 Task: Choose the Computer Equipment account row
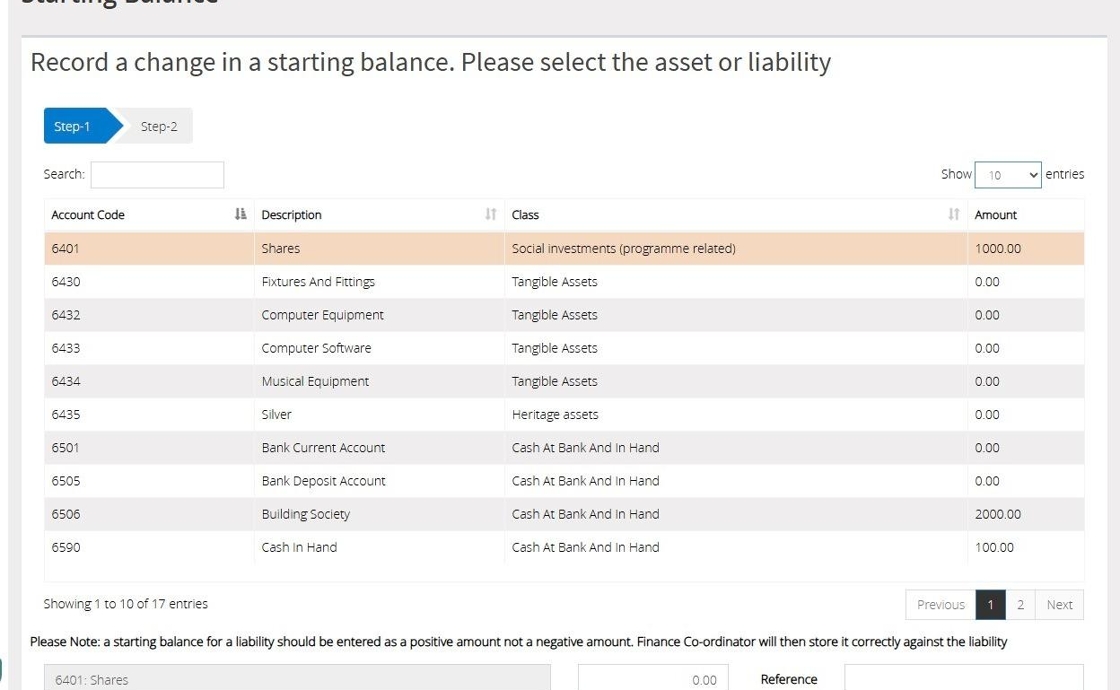322,315
